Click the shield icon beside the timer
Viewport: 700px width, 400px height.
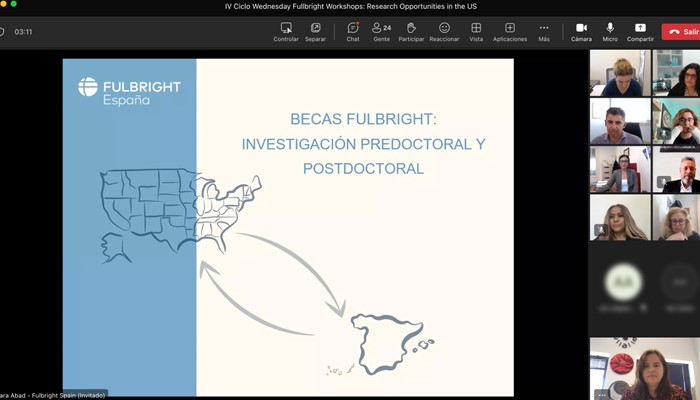click(x=1, y=32)
